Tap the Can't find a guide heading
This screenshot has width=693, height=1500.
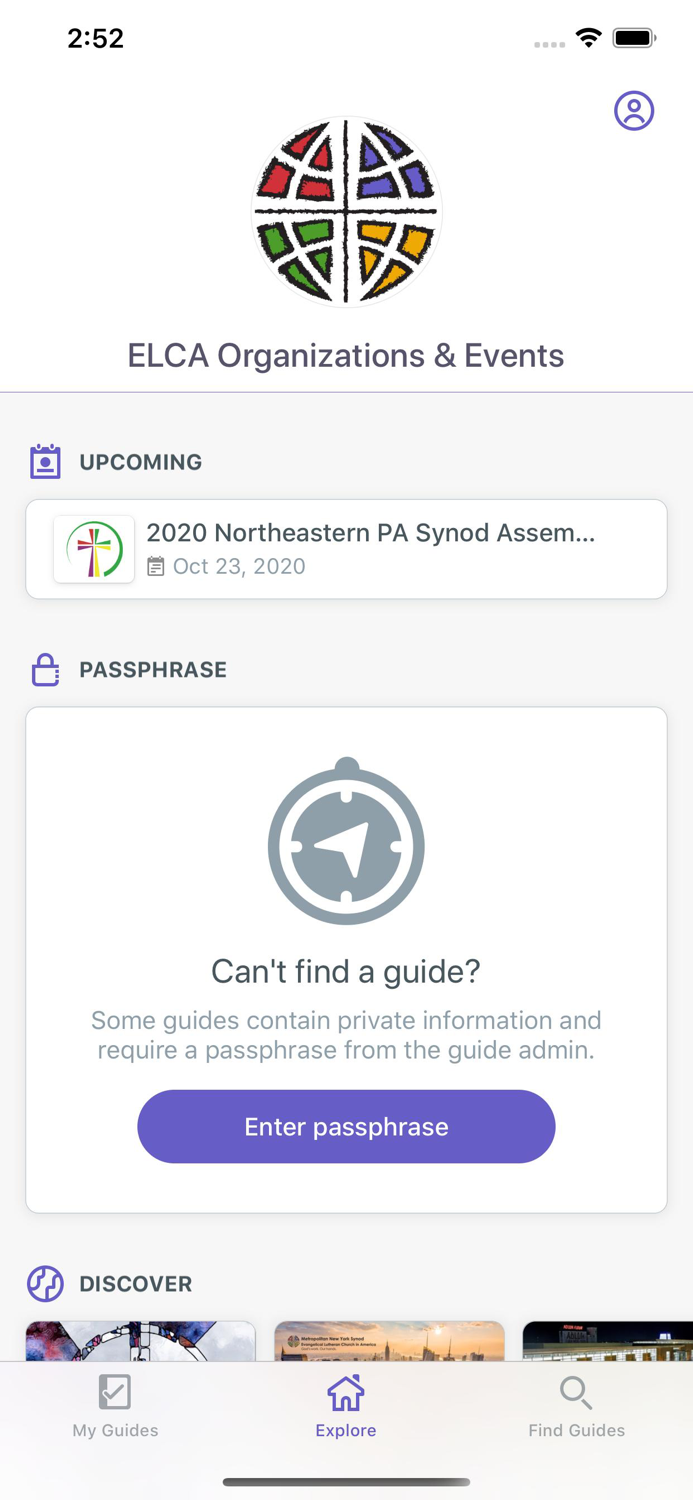tap(346, 971)
